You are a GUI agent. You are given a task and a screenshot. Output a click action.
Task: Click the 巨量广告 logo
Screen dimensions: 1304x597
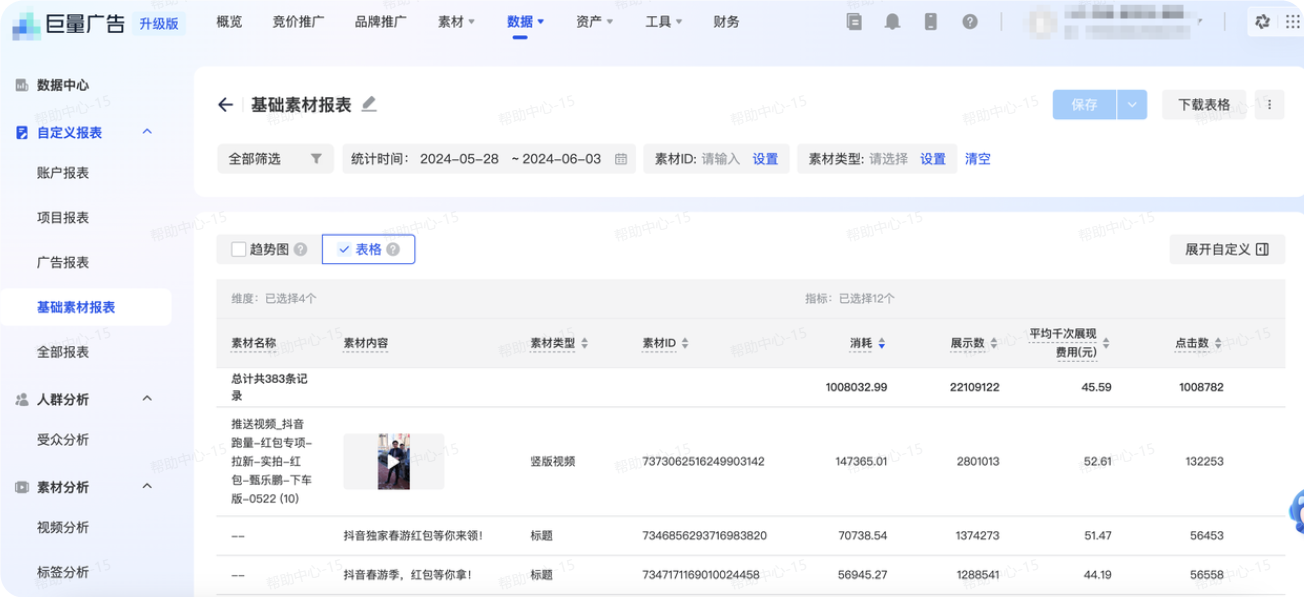[x=69, y=23]
